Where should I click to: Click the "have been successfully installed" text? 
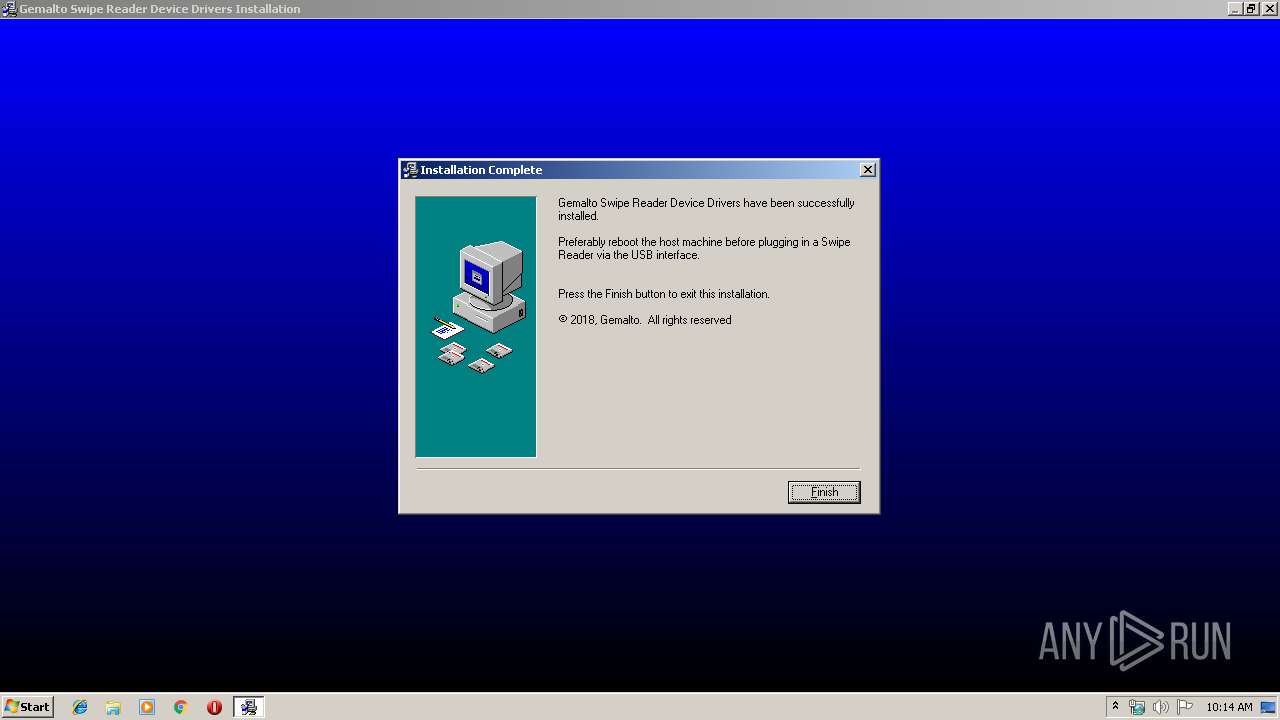706,209
